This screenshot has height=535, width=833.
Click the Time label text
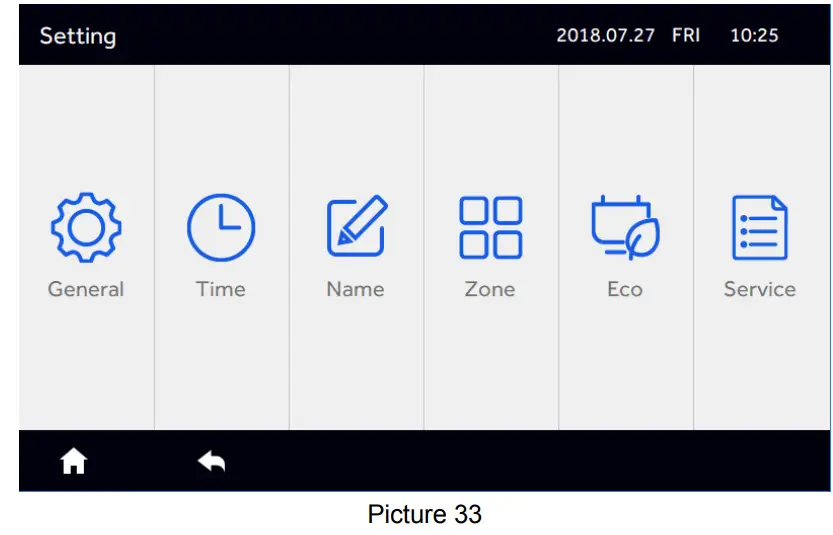(x=221, y=289)
